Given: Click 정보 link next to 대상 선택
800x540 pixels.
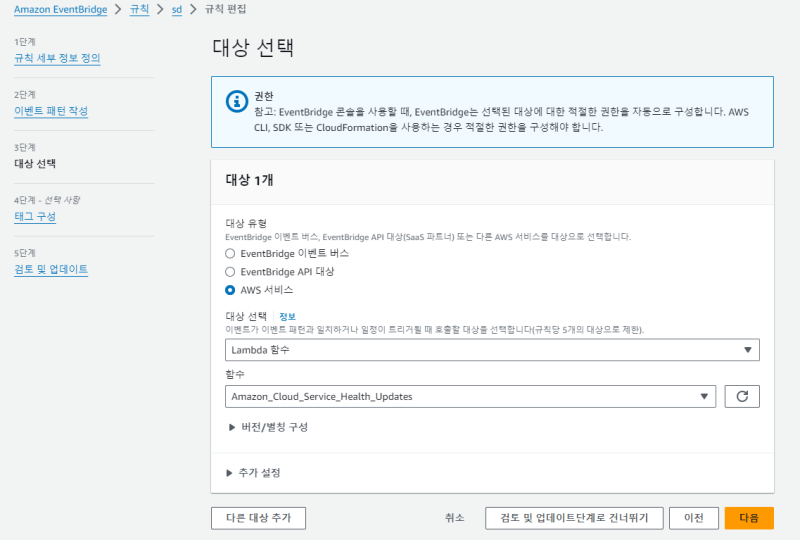Looking at the screenshot, I should click(x=287, y=316).
